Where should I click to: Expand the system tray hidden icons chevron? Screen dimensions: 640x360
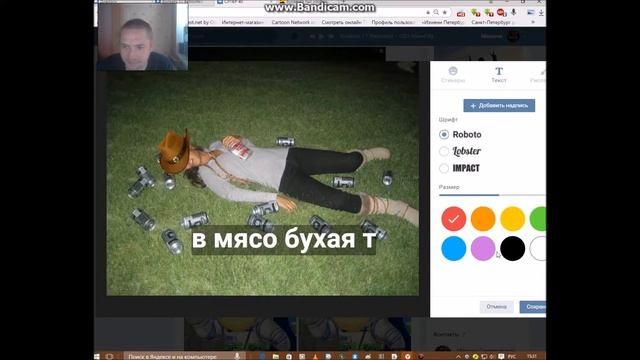[x=458, y=356]
